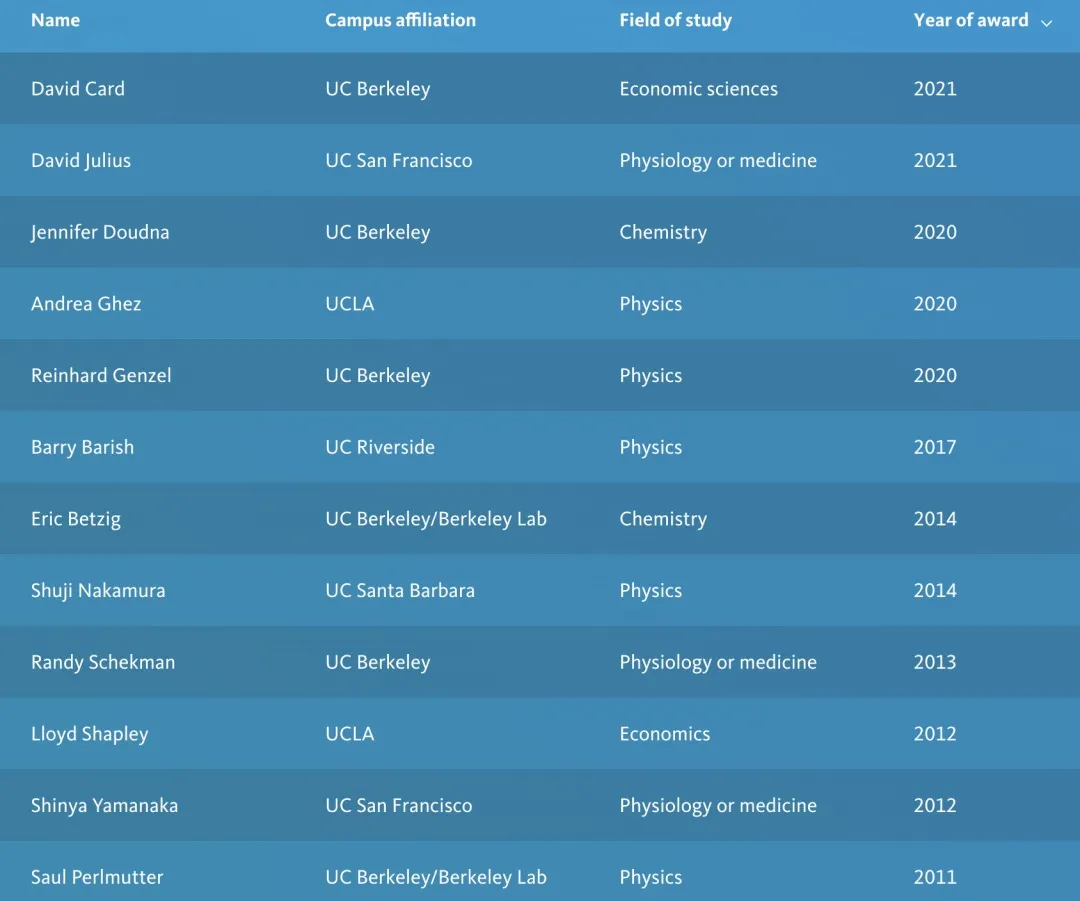
Task: Select the David Card name cell
Action: click(x=78, y=89)
